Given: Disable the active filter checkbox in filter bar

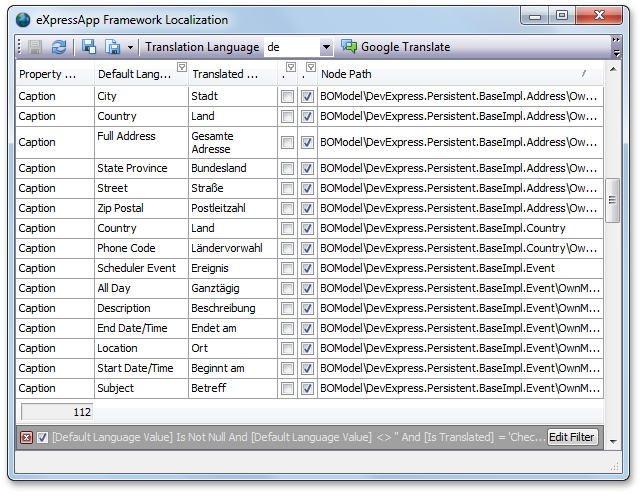Looking at the screenshot, I should coord(42,438).
